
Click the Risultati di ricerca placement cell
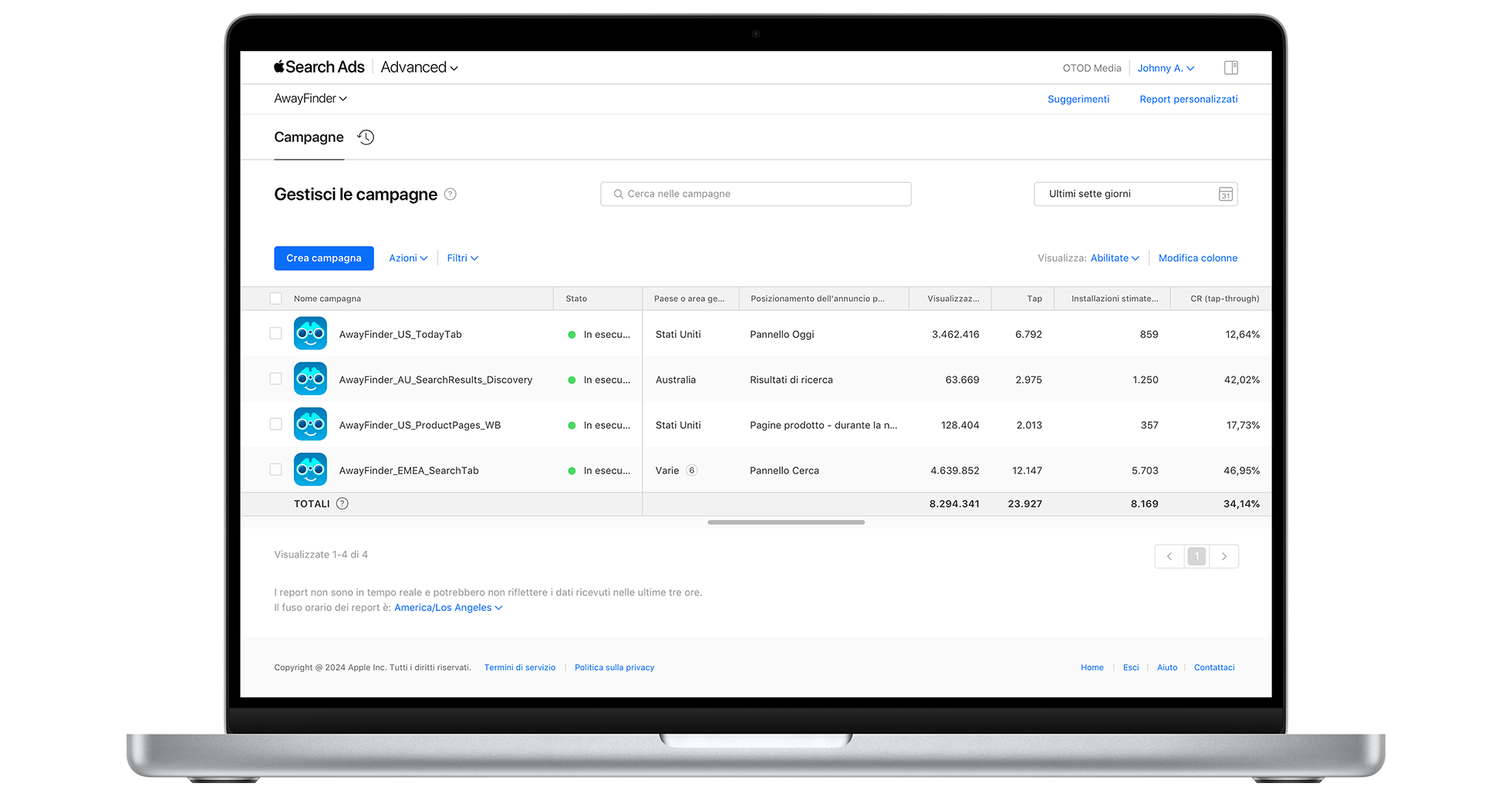791,380
